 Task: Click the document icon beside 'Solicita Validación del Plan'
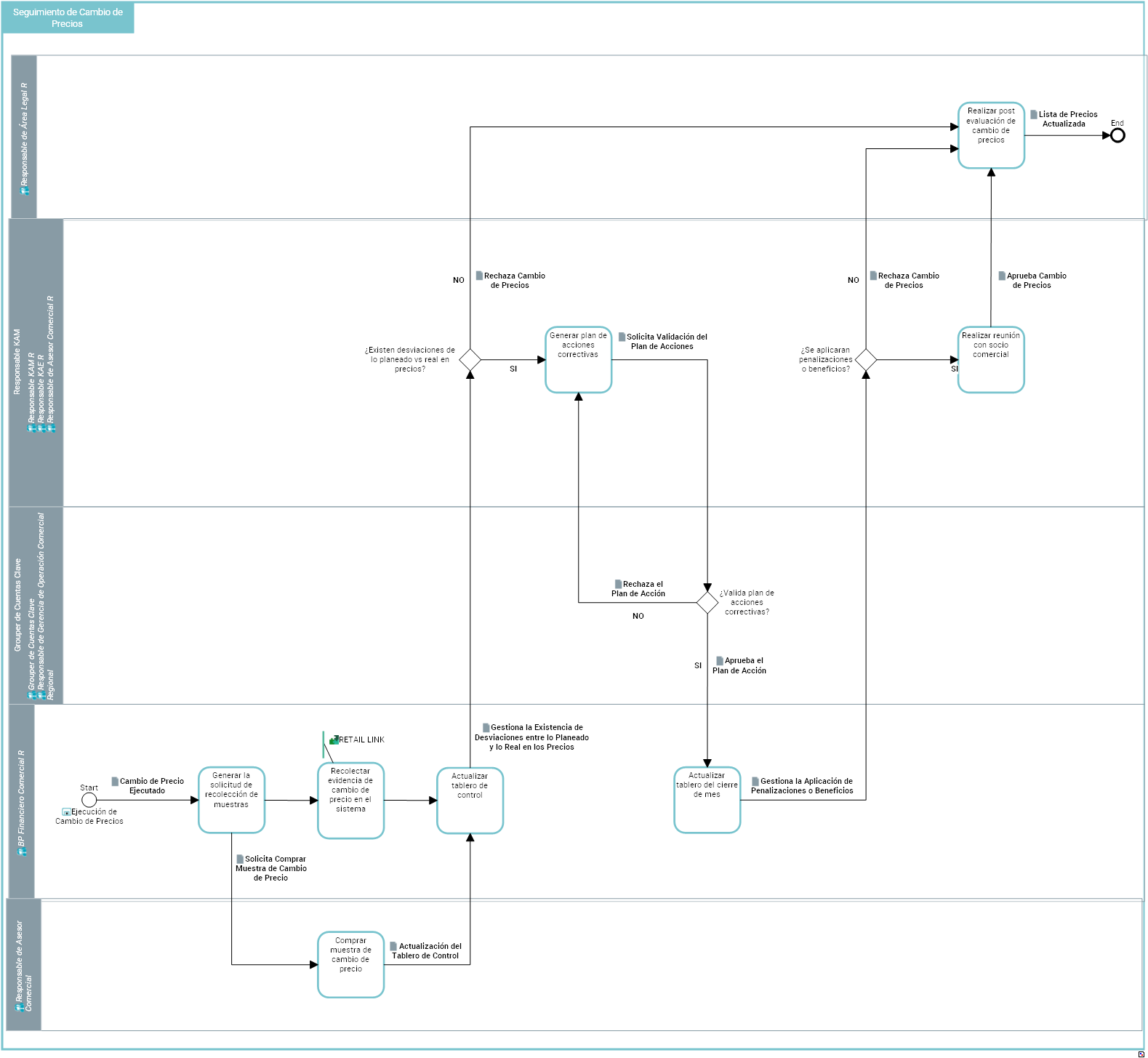click(622, 337)
